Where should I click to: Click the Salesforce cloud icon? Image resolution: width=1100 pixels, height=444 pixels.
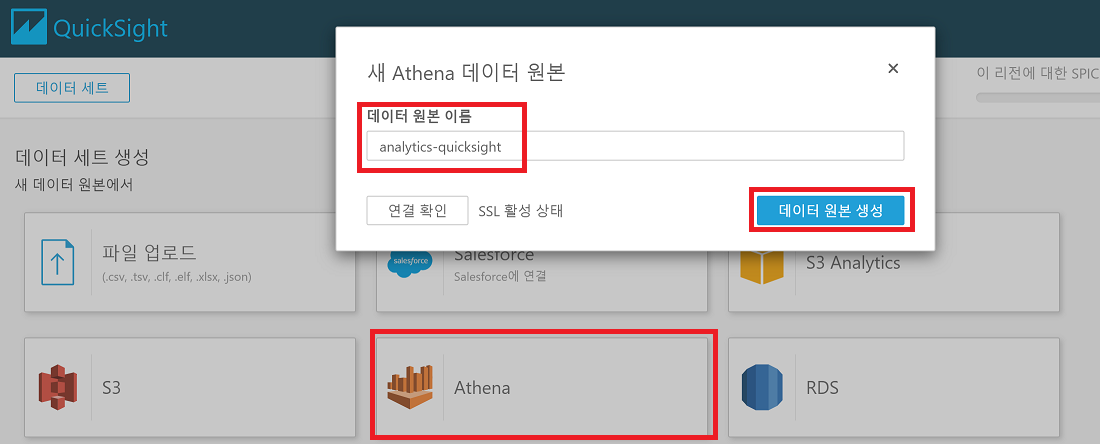410,264
